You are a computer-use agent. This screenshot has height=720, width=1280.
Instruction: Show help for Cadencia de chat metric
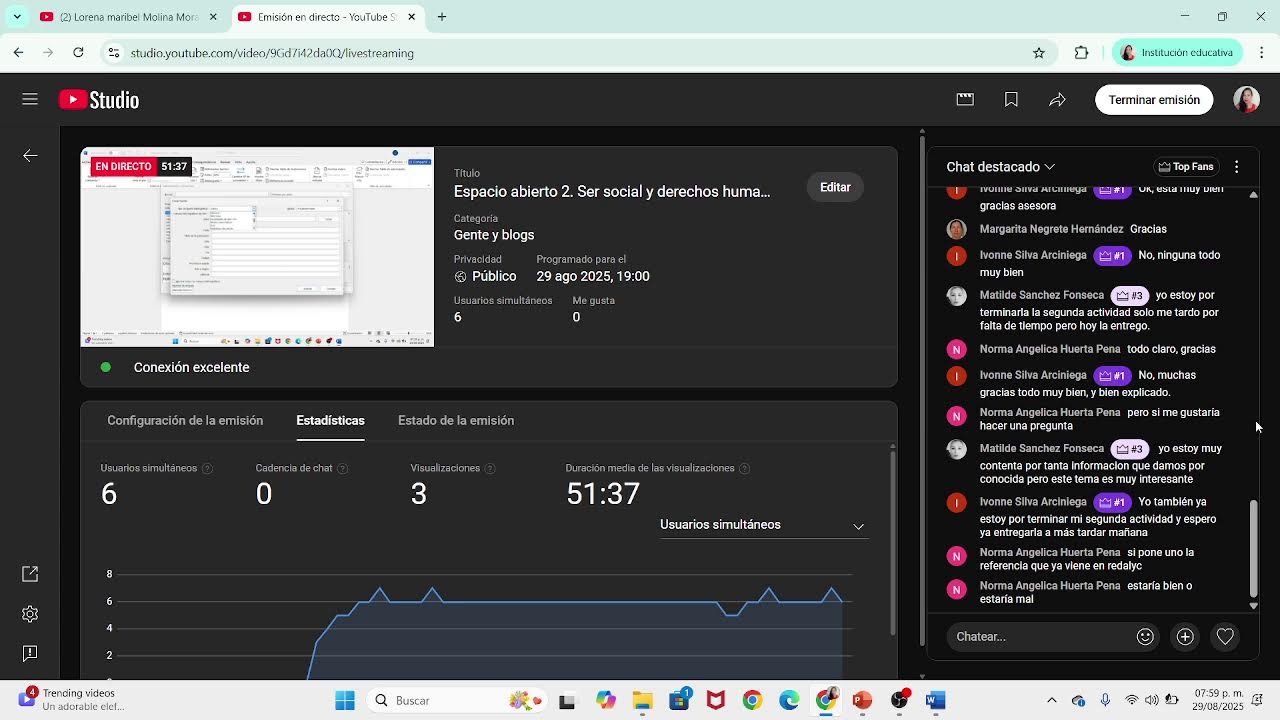pyautogui.click(x=342, y=468)
